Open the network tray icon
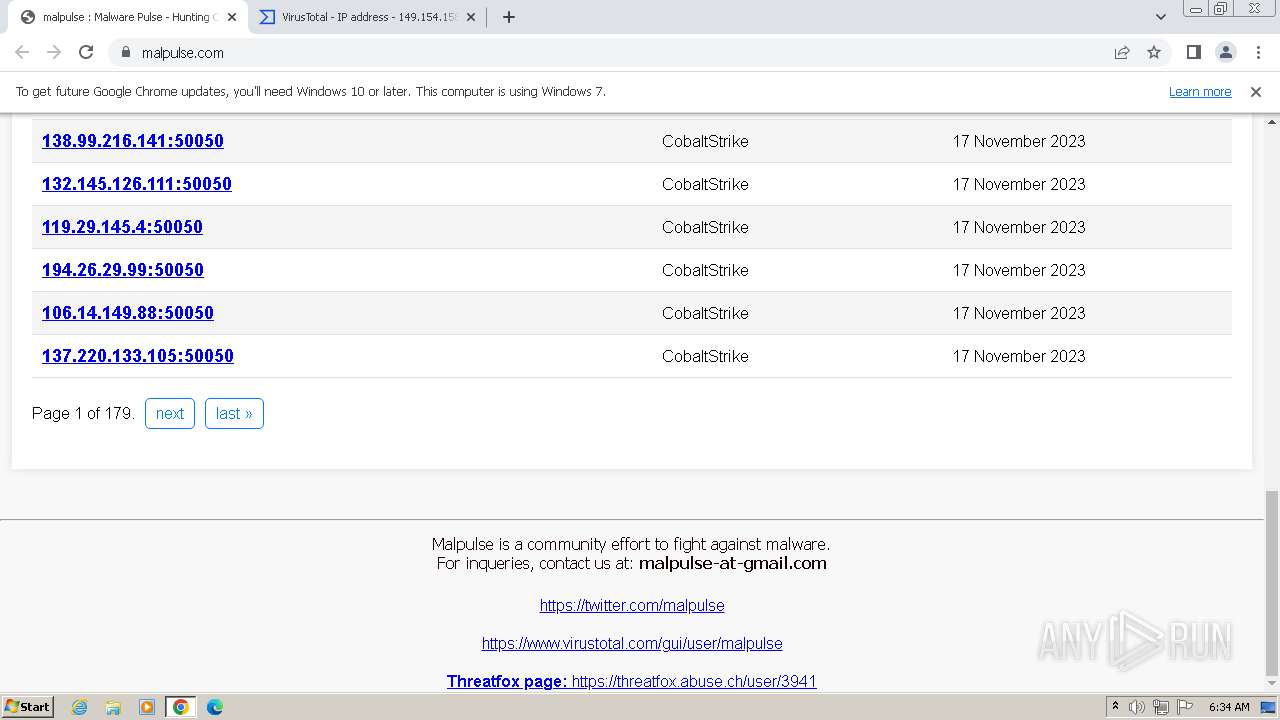Viewport: 1280px width, 720px height. pyautogui.click(x=1161, y=707)
